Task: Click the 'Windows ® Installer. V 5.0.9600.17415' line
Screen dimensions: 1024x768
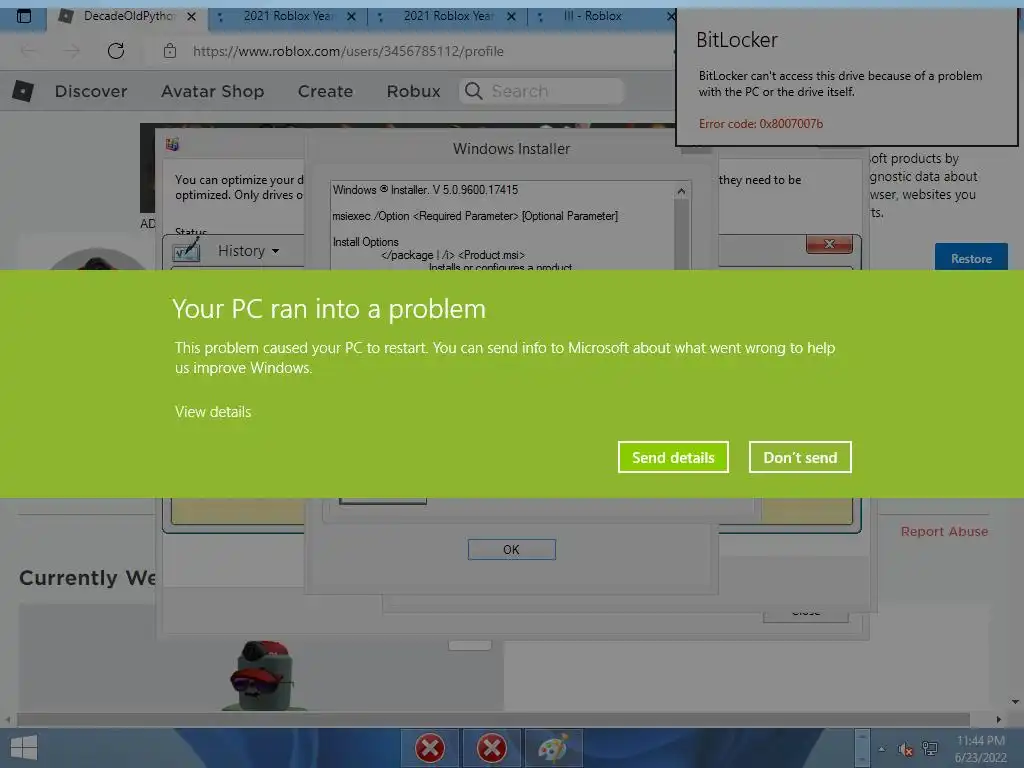Action: [x=425, y=190]
